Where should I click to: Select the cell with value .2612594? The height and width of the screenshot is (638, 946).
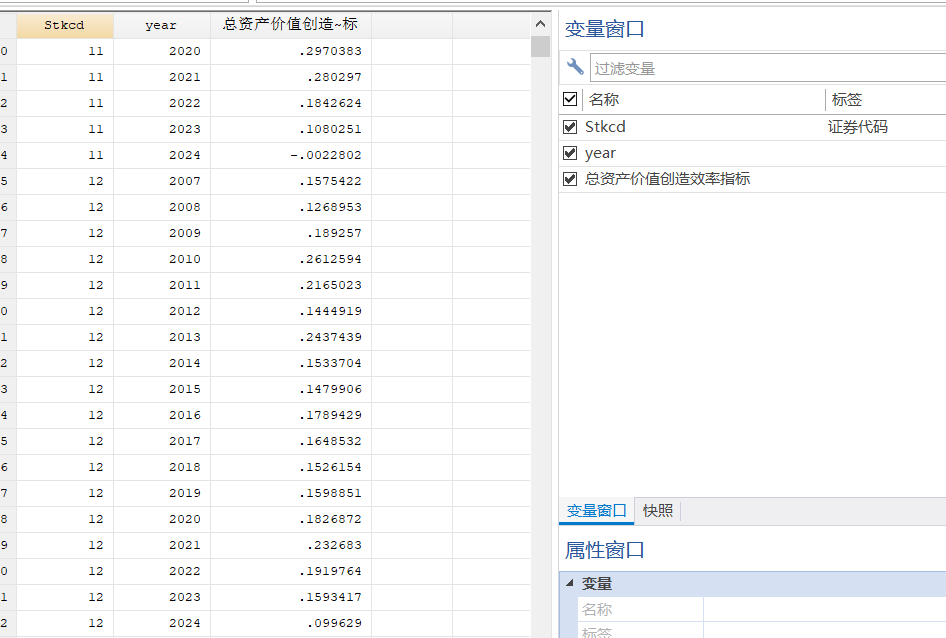point(291,259)
